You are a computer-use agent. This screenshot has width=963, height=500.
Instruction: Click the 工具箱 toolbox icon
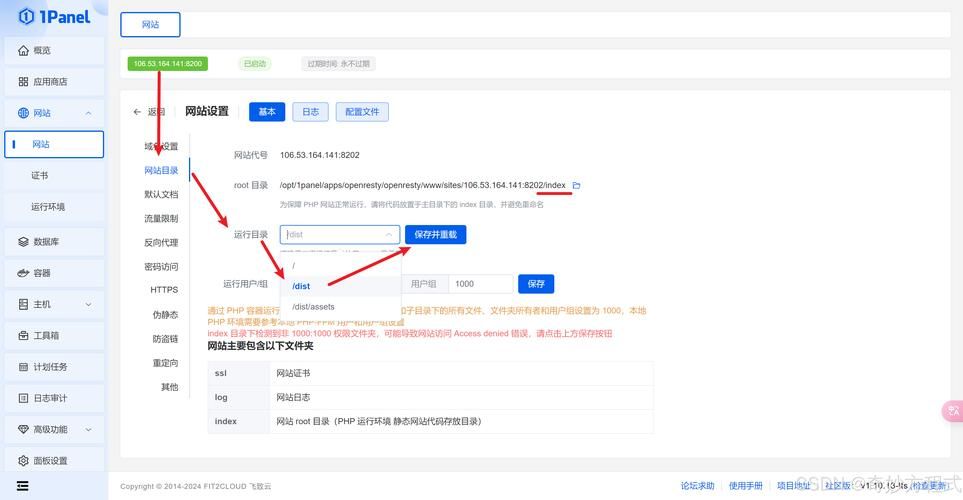tap(24, 336)
